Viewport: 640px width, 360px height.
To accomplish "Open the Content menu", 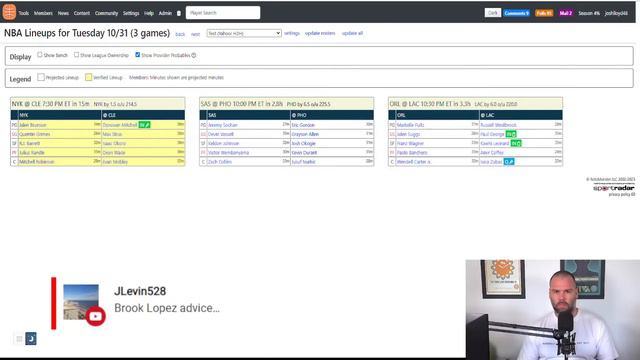I will [82, 13].
